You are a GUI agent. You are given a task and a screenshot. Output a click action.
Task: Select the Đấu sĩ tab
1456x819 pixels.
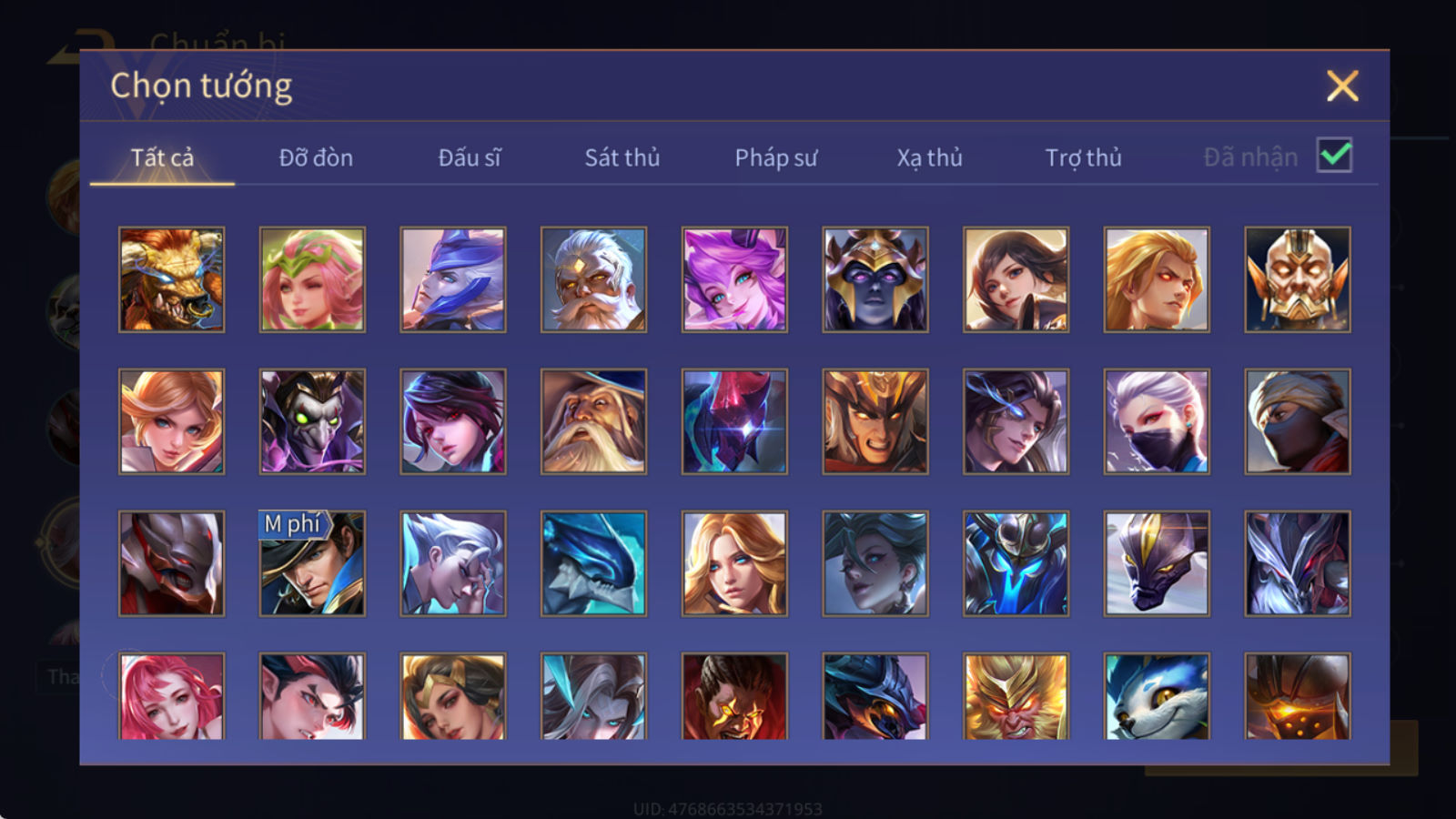click(x=470, y=157)
